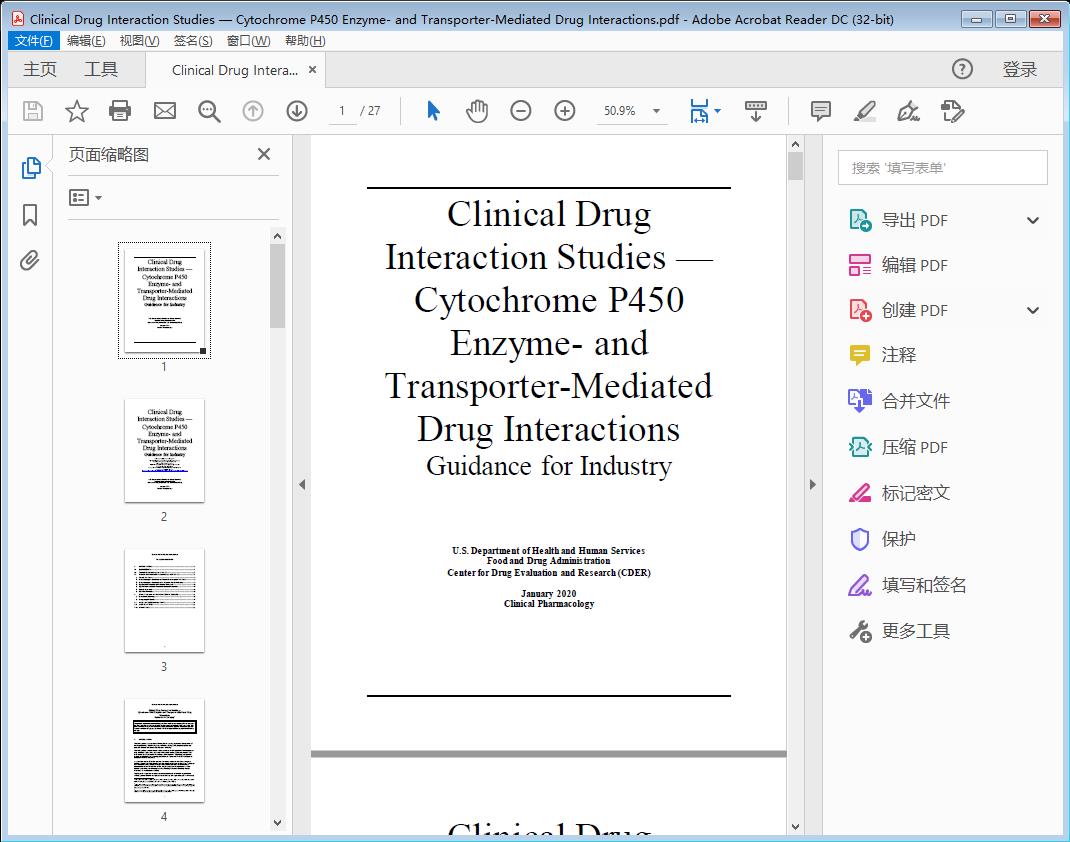Click the 搜索 '填写表单' search field
The height and width of the screenshot is (842, 1070).
click(941, 167)
